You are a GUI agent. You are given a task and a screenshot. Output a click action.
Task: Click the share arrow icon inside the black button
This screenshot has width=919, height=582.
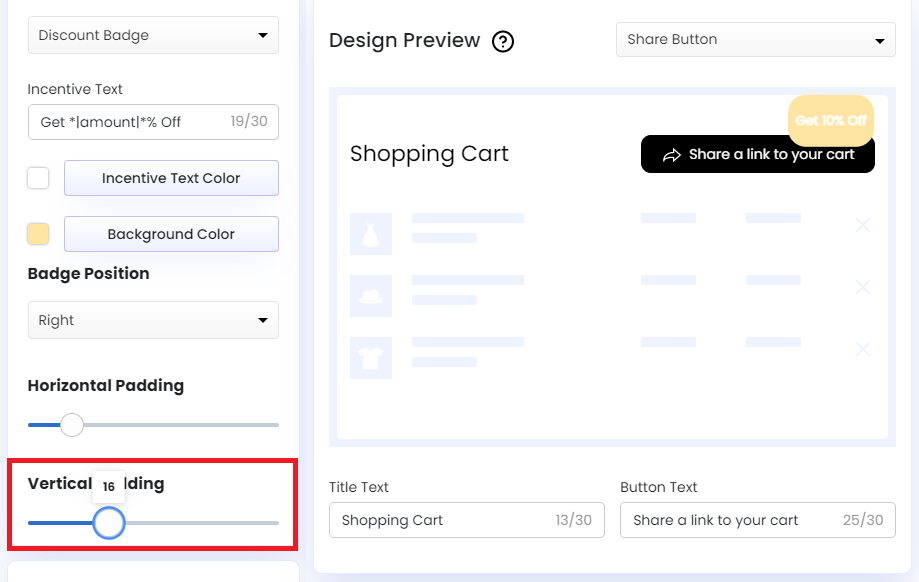671,153
